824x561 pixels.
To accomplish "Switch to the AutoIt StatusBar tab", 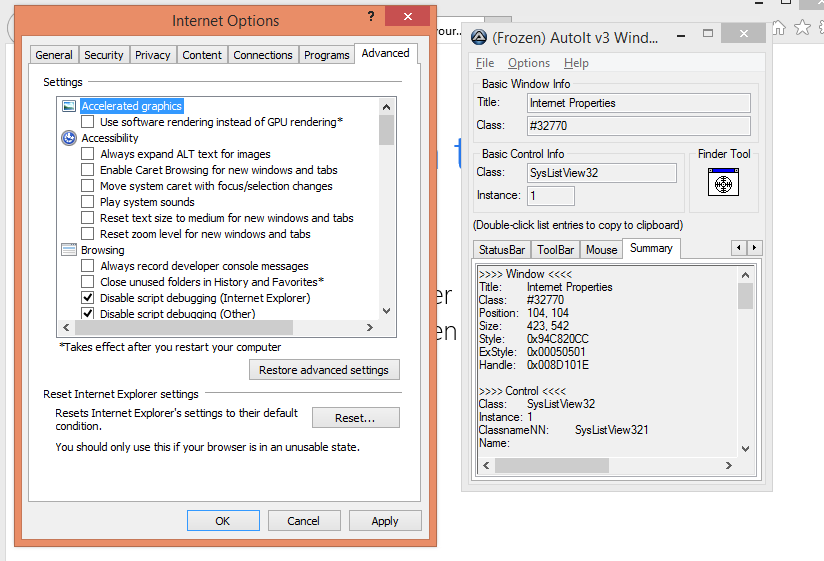I will pos(502,250).
